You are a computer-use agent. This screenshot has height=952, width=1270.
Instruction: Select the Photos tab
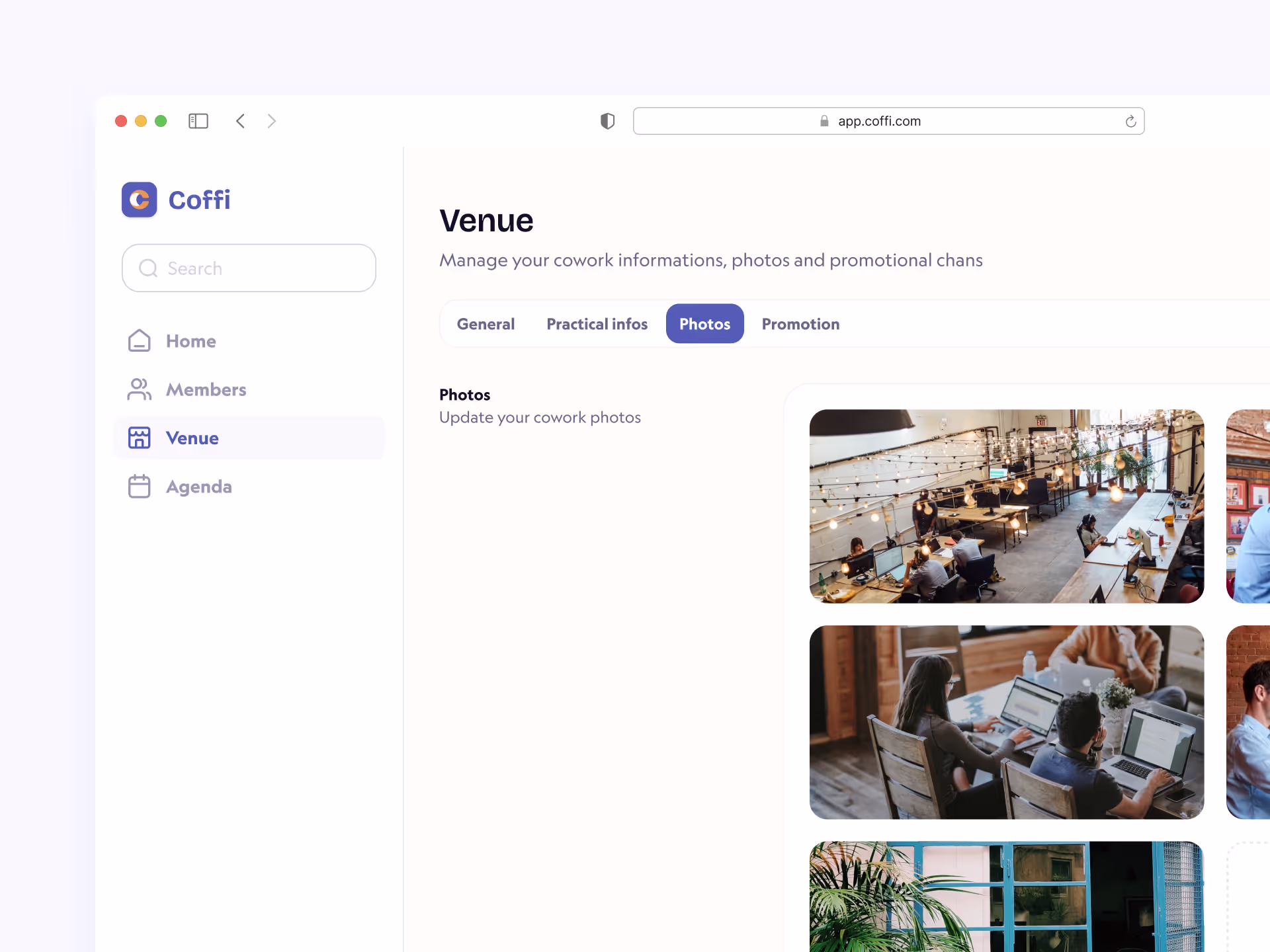coord(704,323)
